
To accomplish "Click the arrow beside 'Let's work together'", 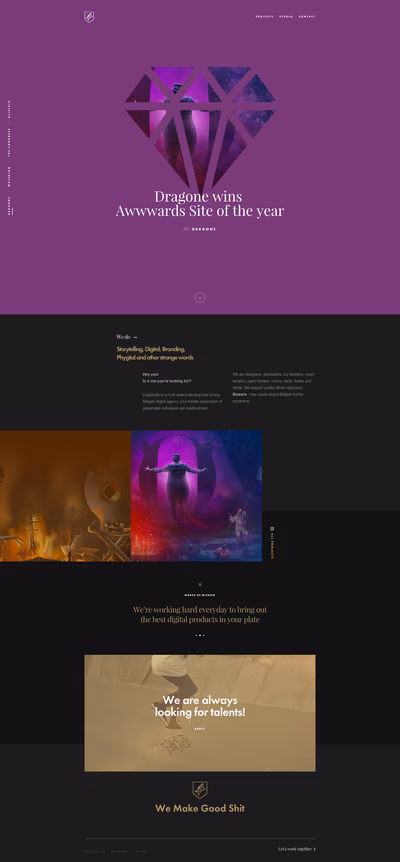I will (x=315, y=849).
